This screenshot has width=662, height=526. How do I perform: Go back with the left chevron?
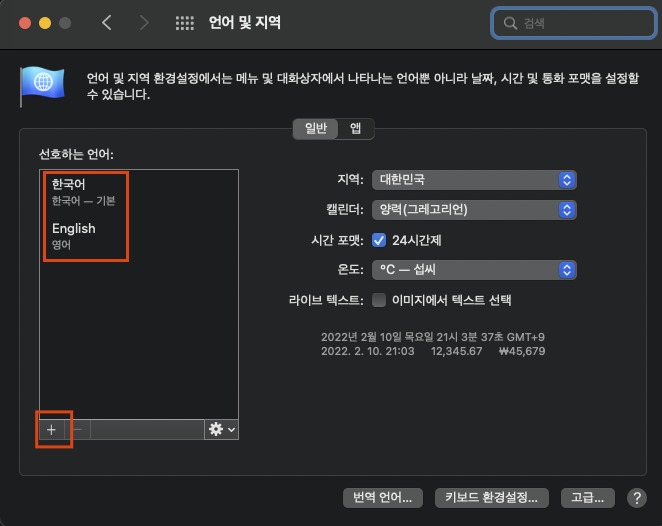[107, 22]
